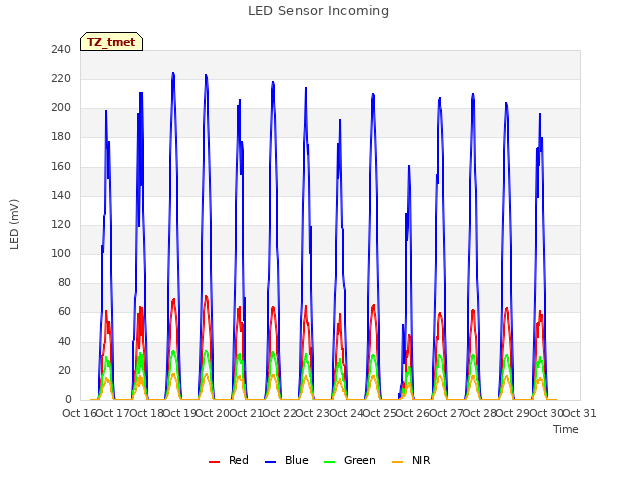The image size is (640, 480).
Task: Click the NIR legend color swatch
Action: coord(397,462)
